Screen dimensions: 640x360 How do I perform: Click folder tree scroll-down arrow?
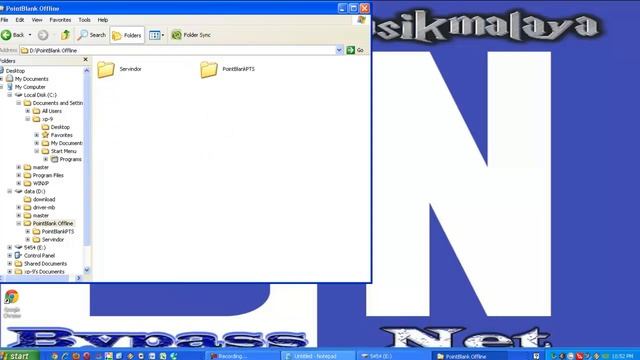(x=87, y=270)
